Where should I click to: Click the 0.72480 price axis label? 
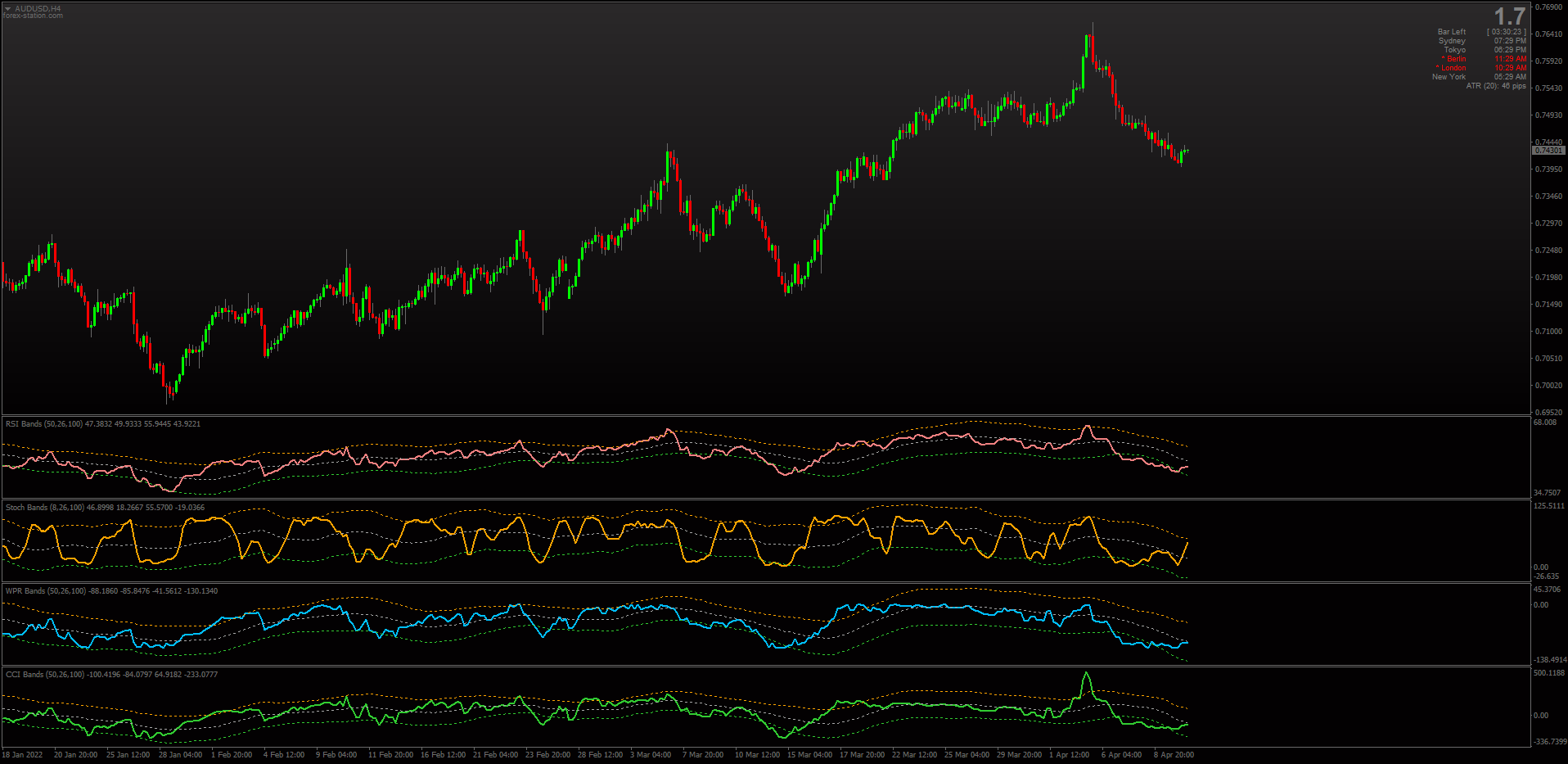tap(1548, 251)
